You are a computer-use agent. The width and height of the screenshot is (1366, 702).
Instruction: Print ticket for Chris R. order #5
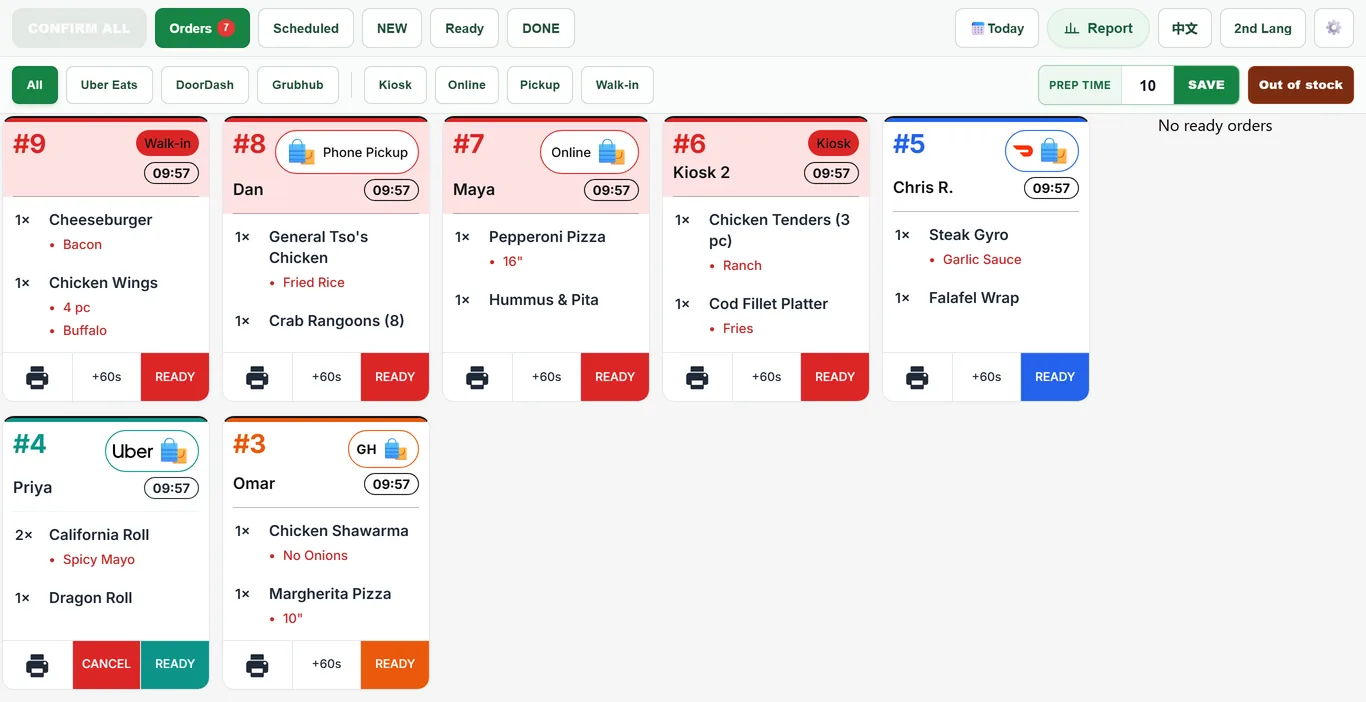point(917,377)
